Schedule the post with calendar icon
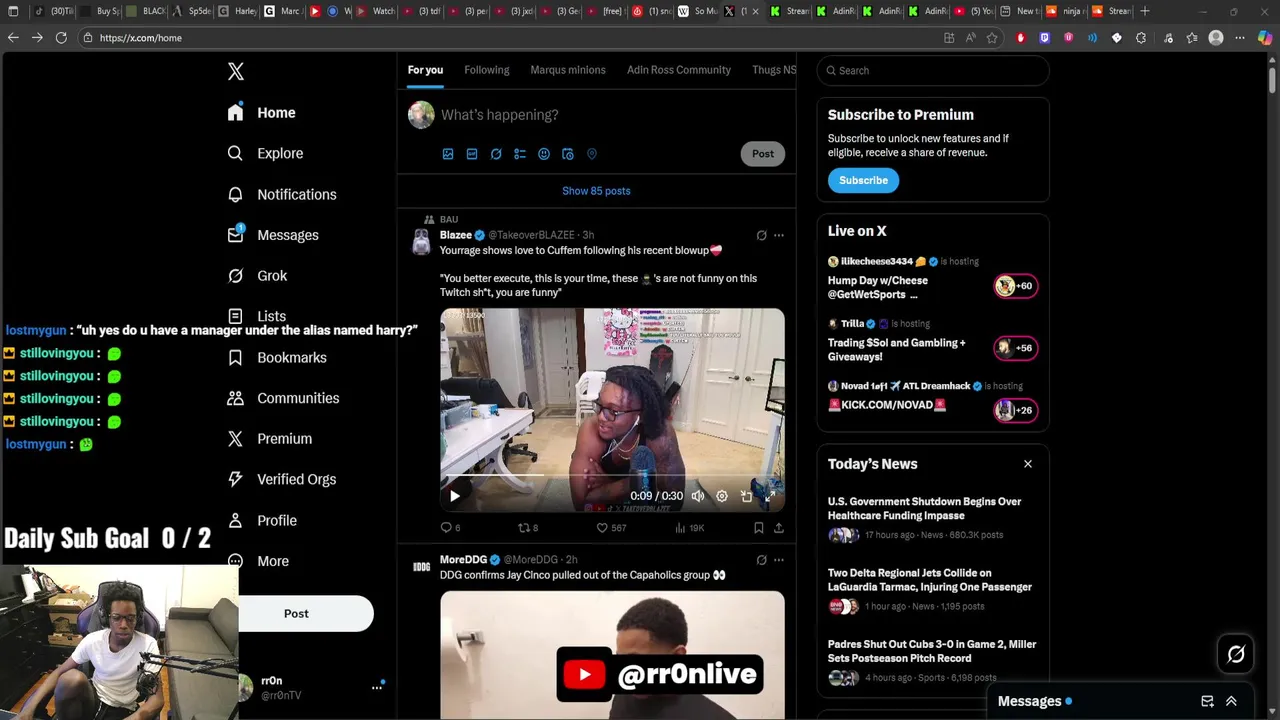The height and width of the screenshot is (720, 1280). point(568,154)
